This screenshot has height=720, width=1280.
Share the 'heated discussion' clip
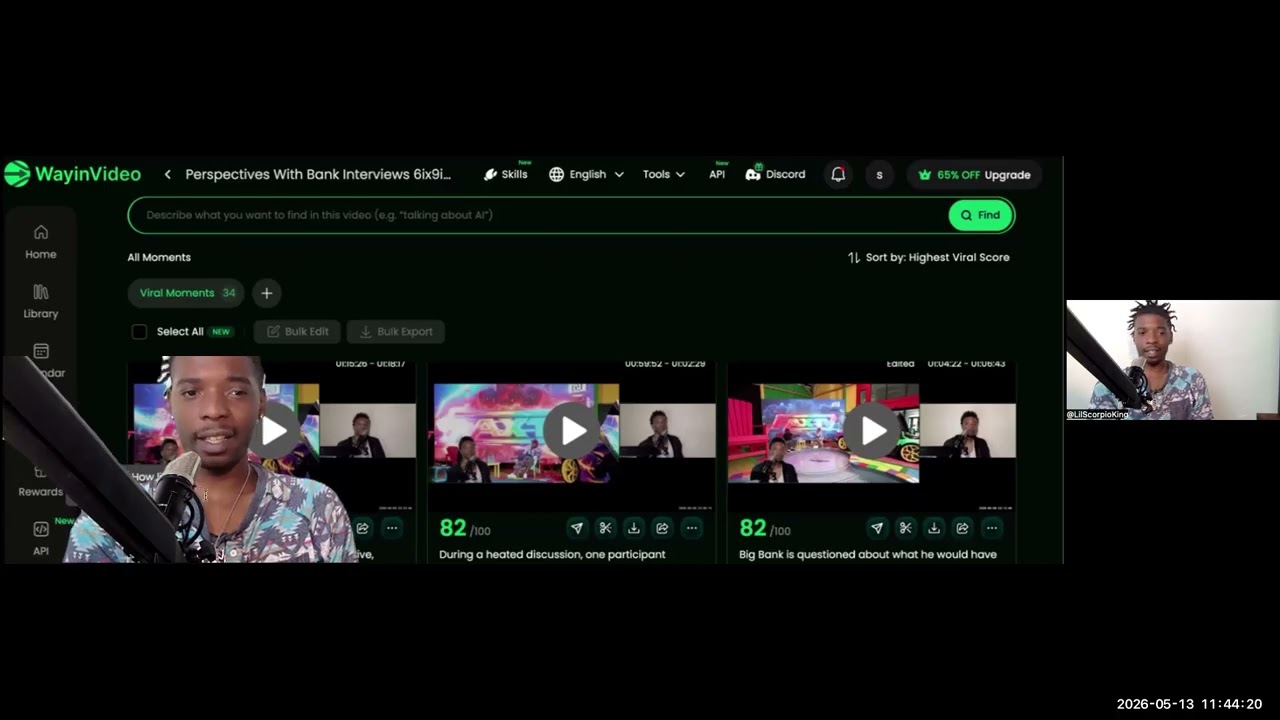click(x=662, y=528)
